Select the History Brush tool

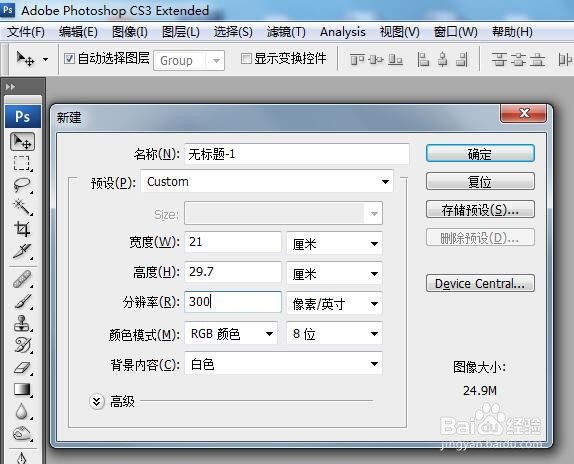(x=22, y=345)
